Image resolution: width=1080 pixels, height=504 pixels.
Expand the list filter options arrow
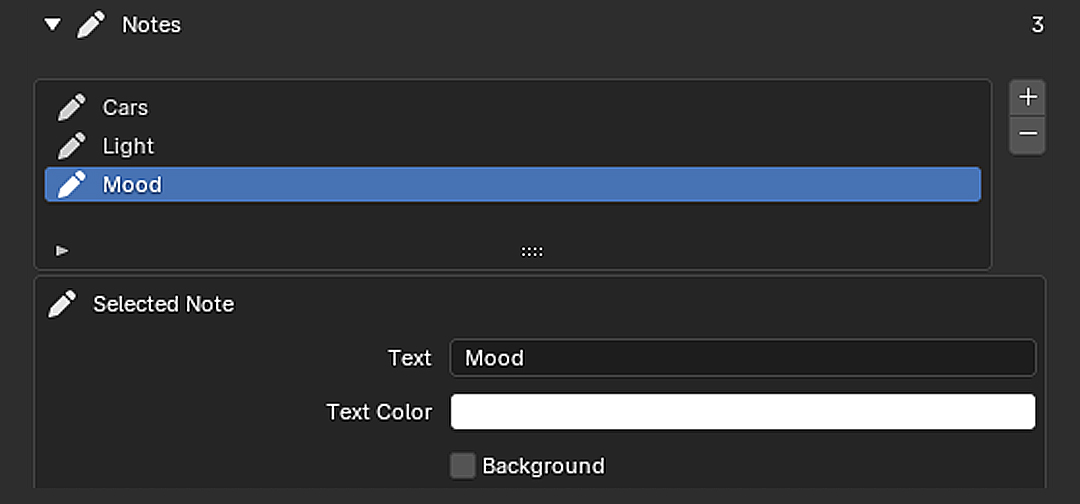pos(62,251)
